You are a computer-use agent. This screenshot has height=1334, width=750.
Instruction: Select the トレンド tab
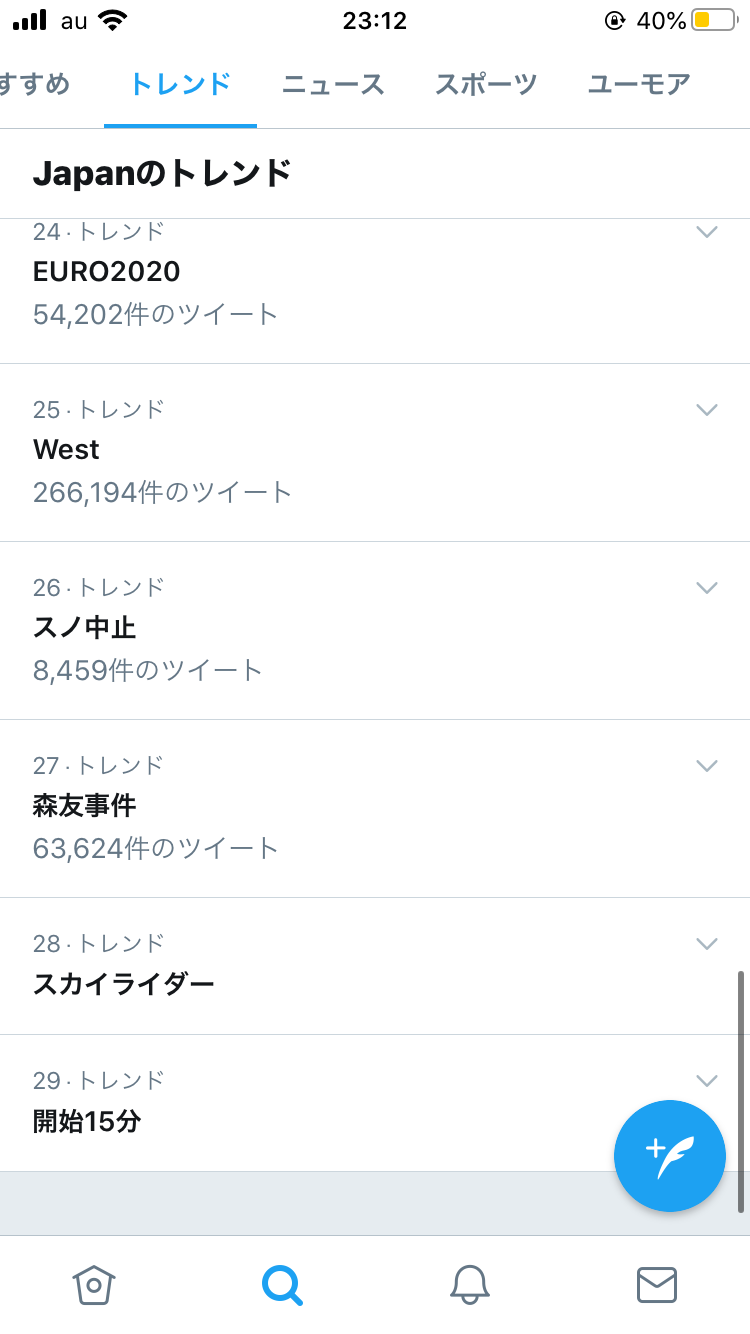click(181, 84)
